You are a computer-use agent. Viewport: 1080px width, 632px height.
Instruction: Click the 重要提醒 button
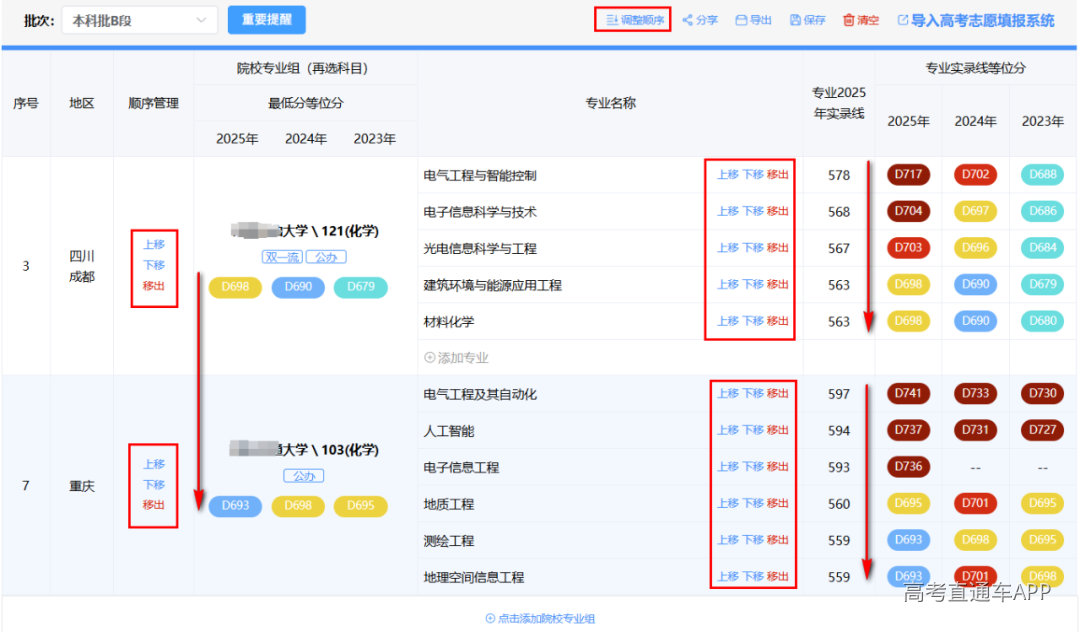(x=267, y=20)
